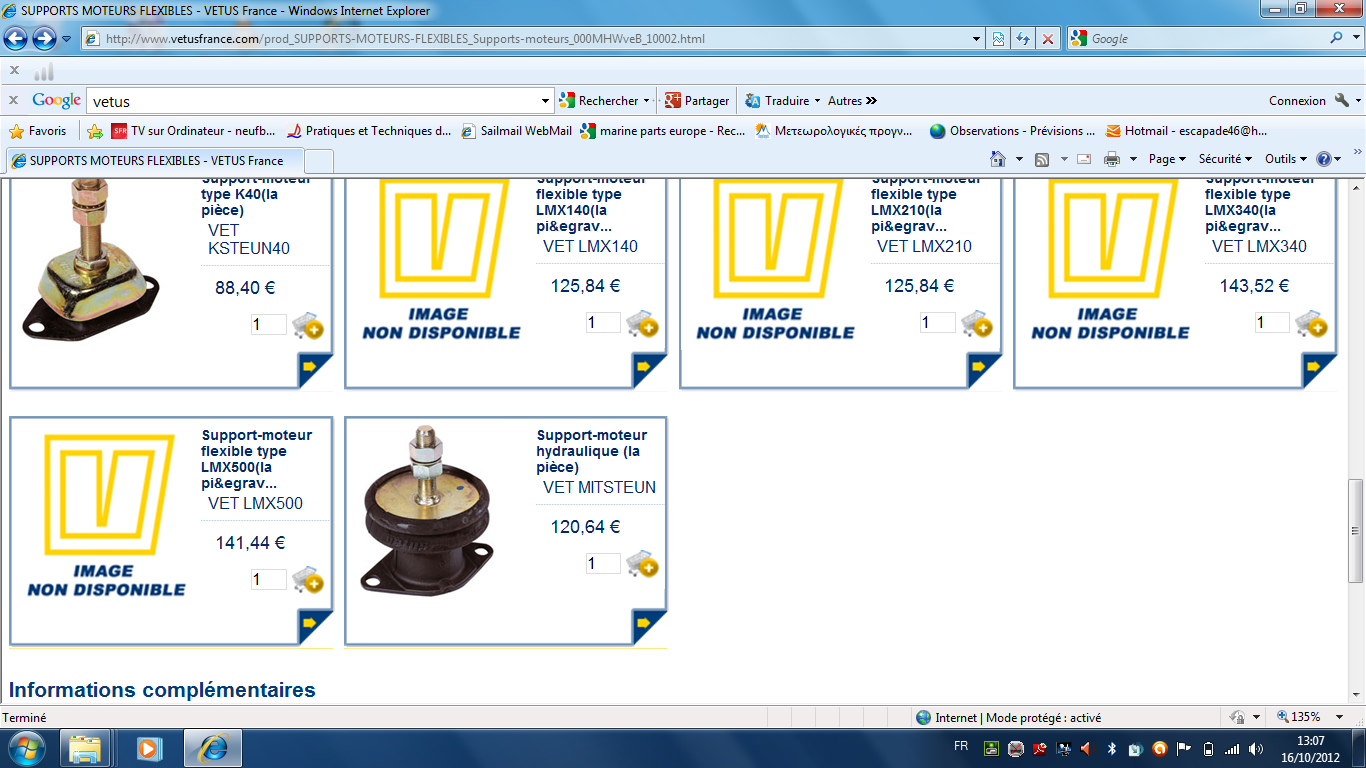Add LMX500 to cart icon
Screen dimensions: 1366x768
click(308, 580)
